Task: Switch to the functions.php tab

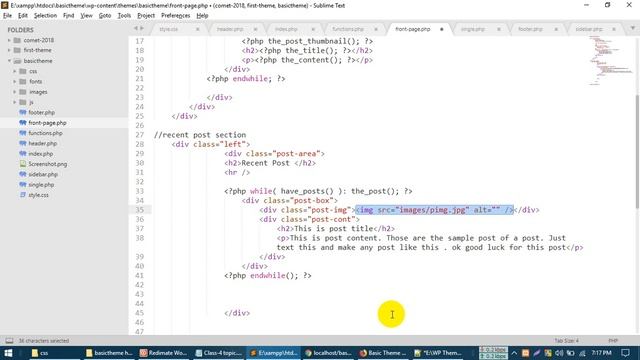Action: coord(348,29)
